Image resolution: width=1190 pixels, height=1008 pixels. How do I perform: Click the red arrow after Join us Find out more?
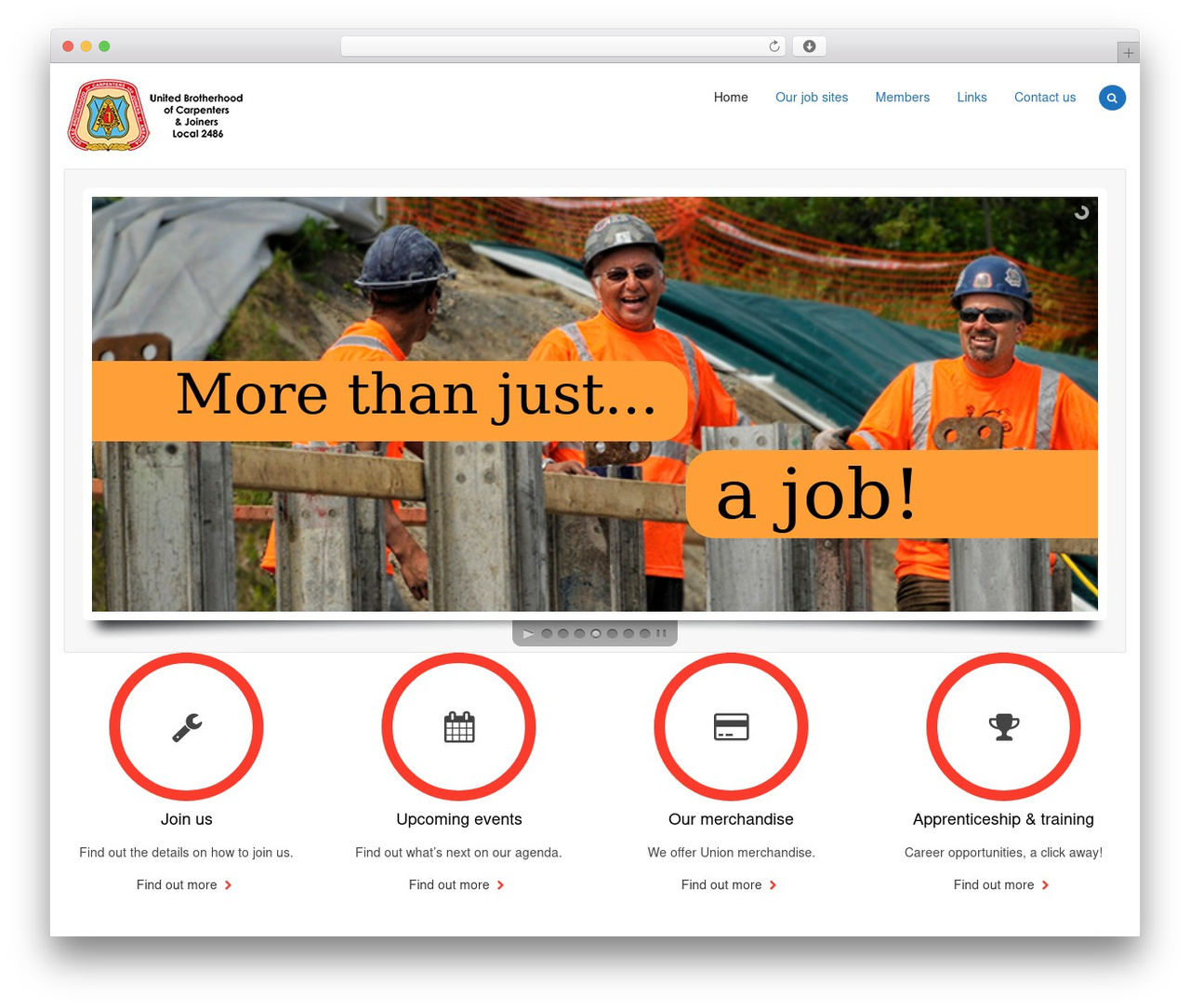[x=228, y=885]
